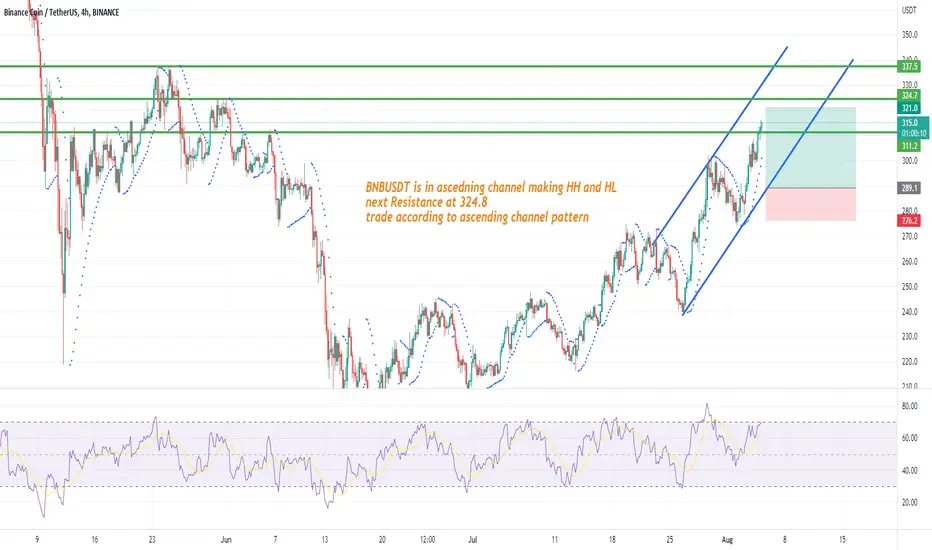Click the 337.5 green price label
This screenshot has width=932, height=550.
pyautogui.click(x=909, y=67)
